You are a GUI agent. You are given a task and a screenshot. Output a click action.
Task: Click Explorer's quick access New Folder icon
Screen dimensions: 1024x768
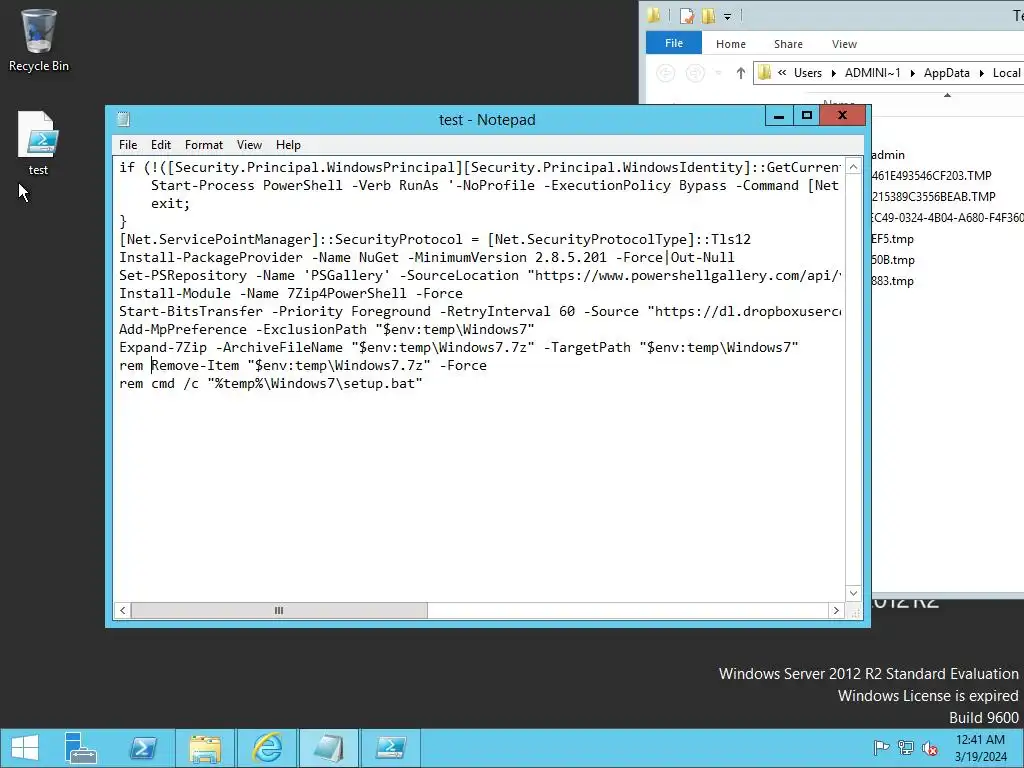[709, 16]
